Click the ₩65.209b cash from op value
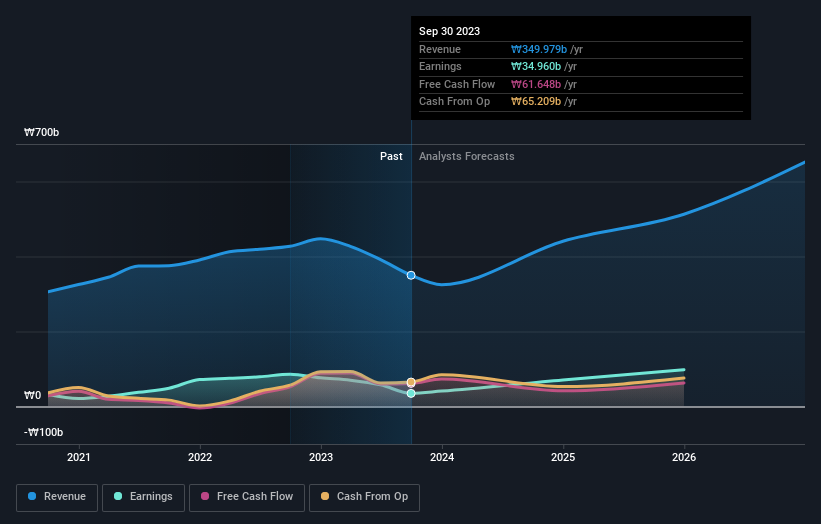 536,102
